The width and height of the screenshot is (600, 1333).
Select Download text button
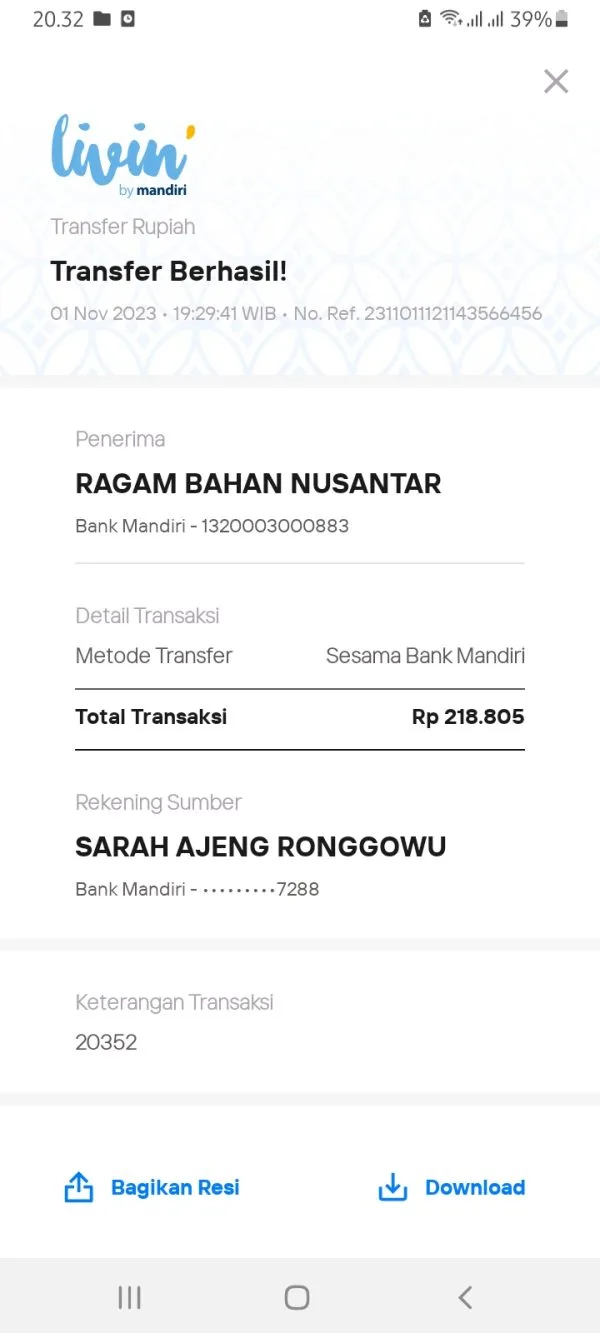point(475,1187)
